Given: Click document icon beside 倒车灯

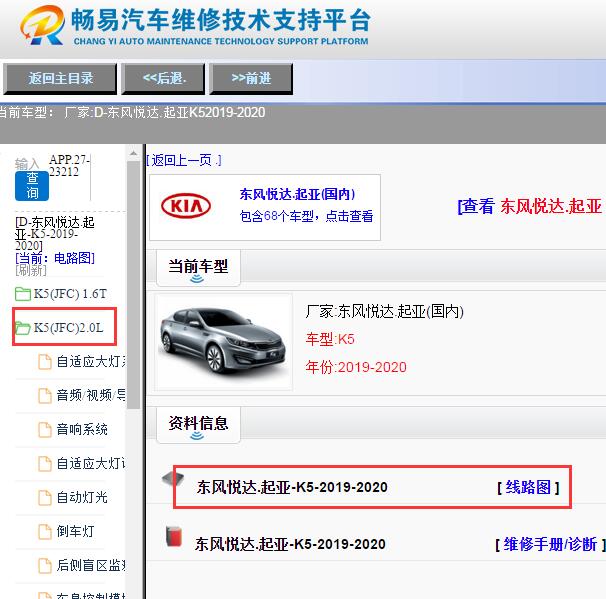Looking at the screenshot, I should point(45,532).
